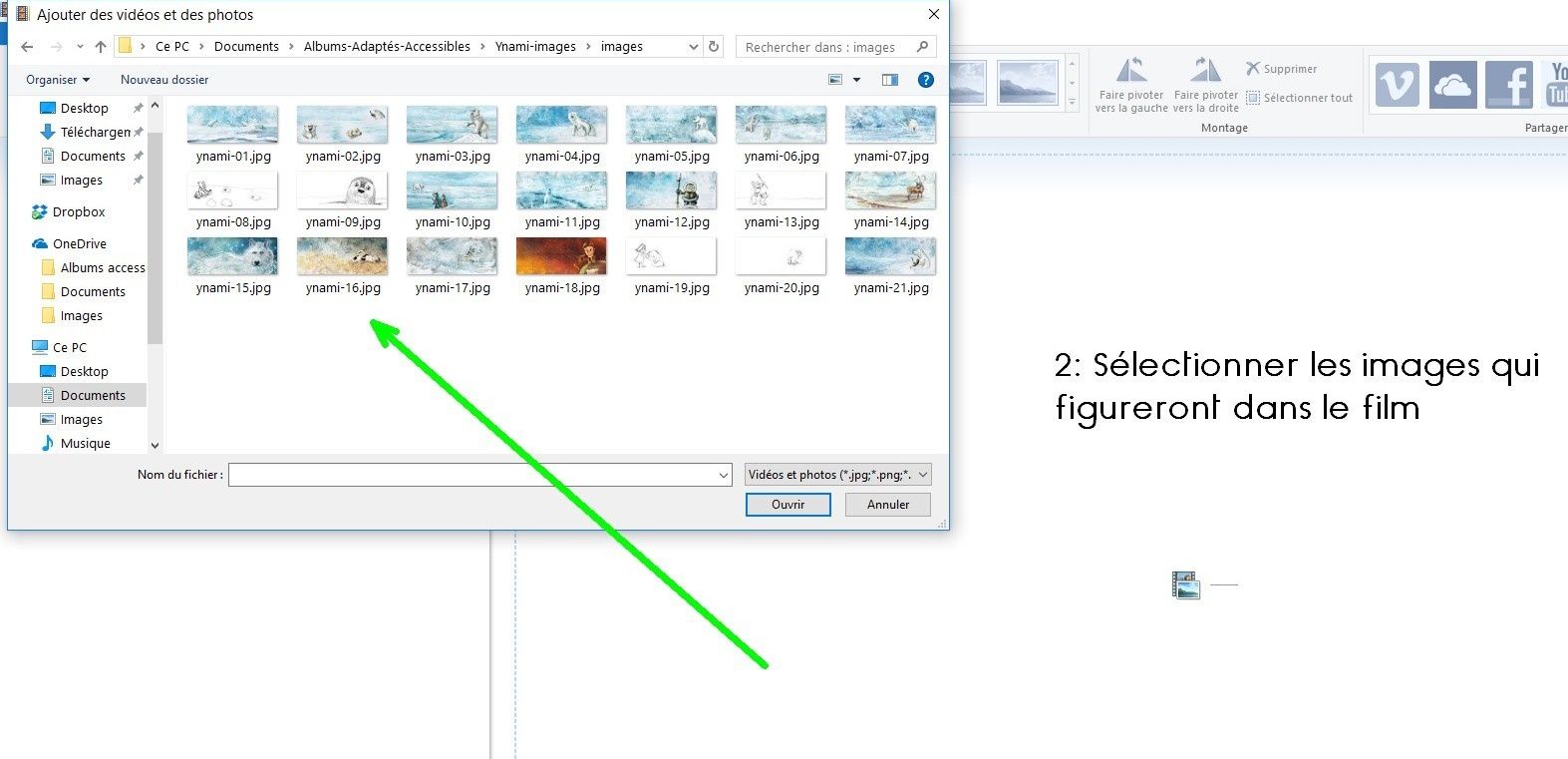Share to YouTube icon
The height and width of the screenshot is (759, 1568).
click(1555, 85)
